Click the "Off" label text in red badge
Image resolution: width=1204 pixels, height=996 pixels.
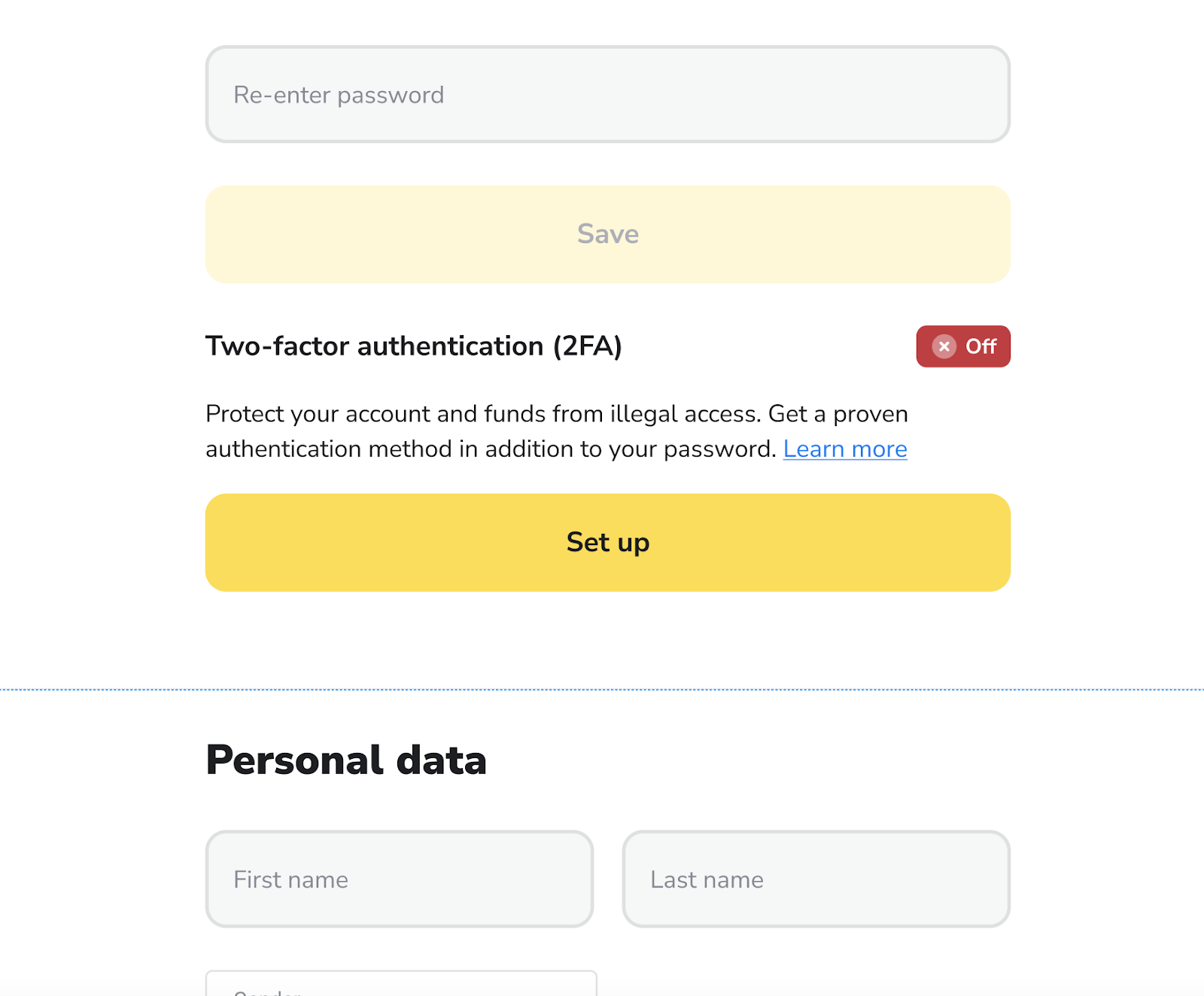(x=981, y=346)
